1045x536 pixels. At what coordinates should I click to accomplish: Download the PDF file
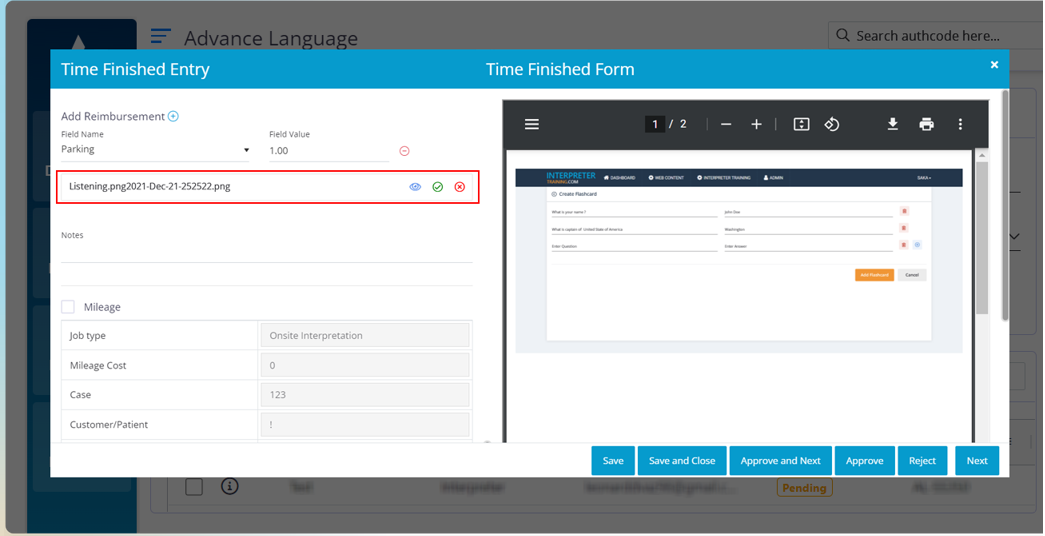coord(893,124)
